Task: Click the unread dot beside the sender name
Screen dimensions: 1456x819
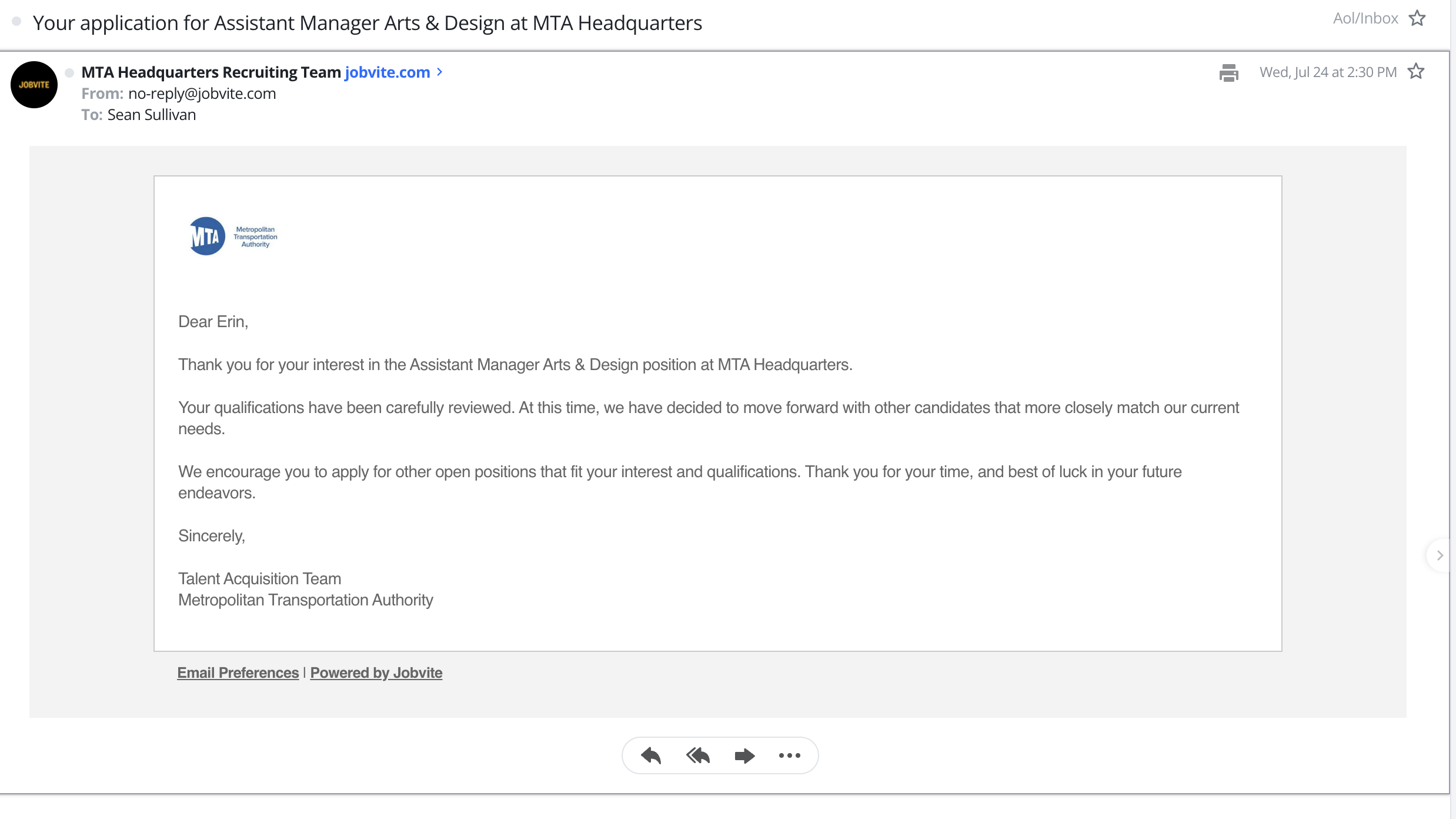Action: pos(69,72)
